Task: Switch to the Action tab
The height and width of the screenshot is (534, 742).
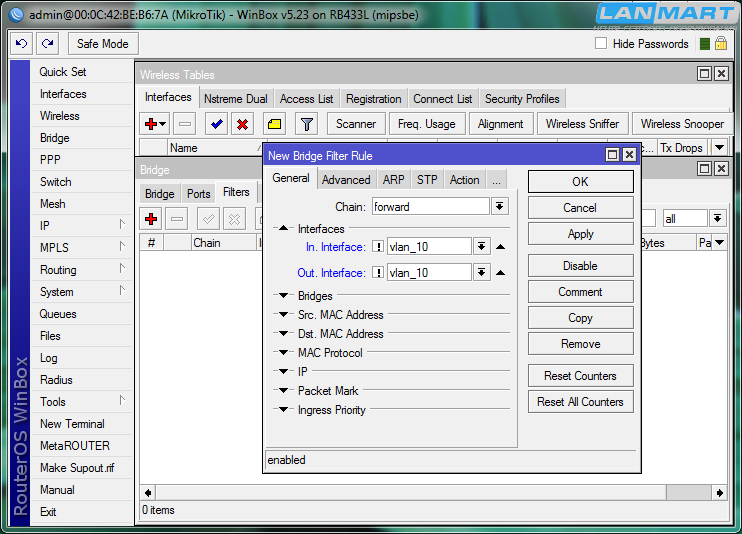Action: 465,180
